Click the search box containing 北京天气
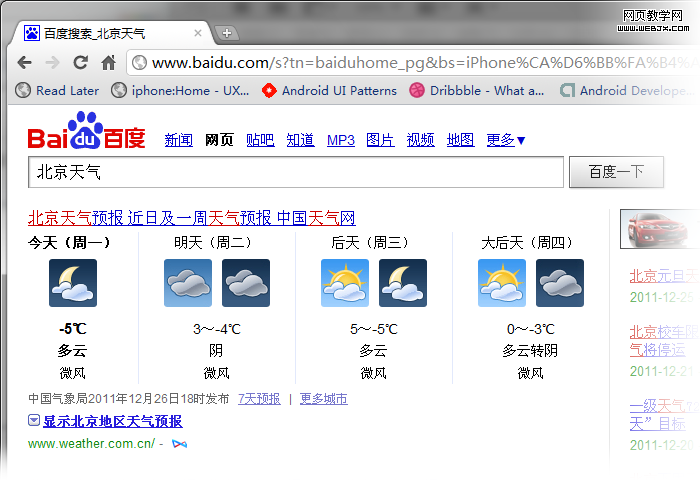 (296, 172)
